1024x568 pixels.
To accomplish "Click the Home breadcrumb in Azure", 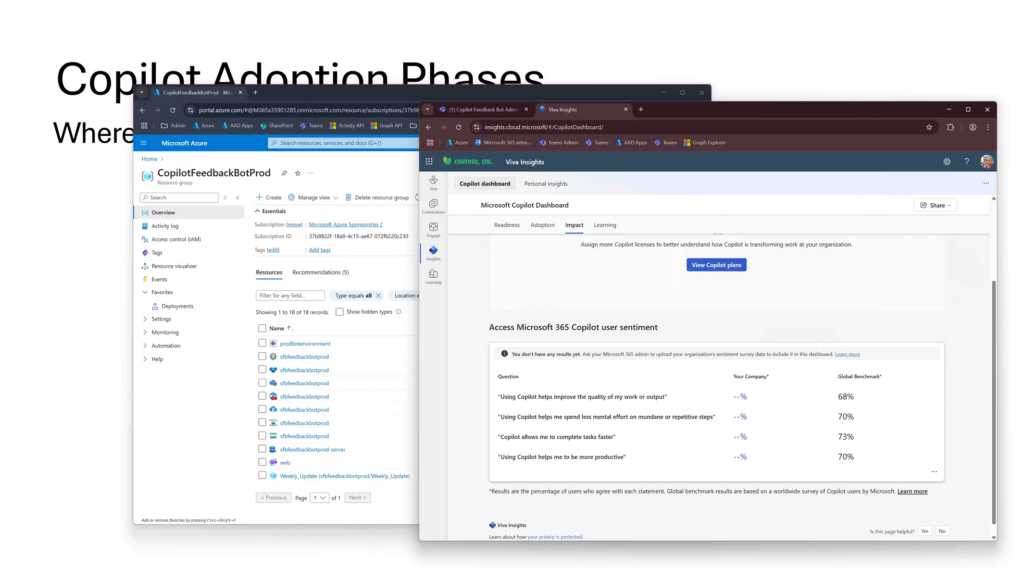I will (149, 159).
